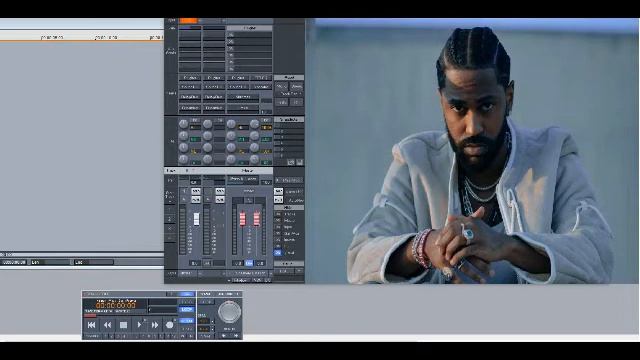The height and width of the screenshot is (360, 640).
Task: Click the orange highlighted field at mixer's top
Action: coord(188,20)
